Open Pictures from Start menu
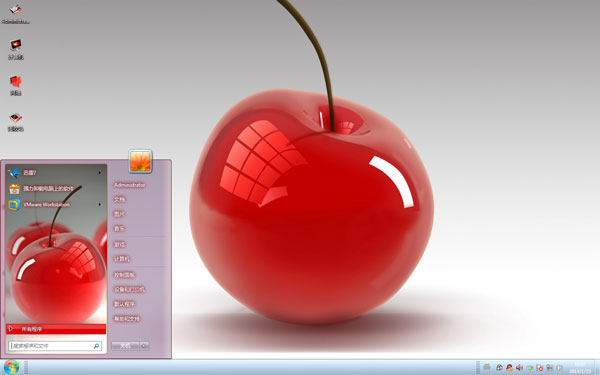This screenshot has height=375, width=600. point(119,214)
